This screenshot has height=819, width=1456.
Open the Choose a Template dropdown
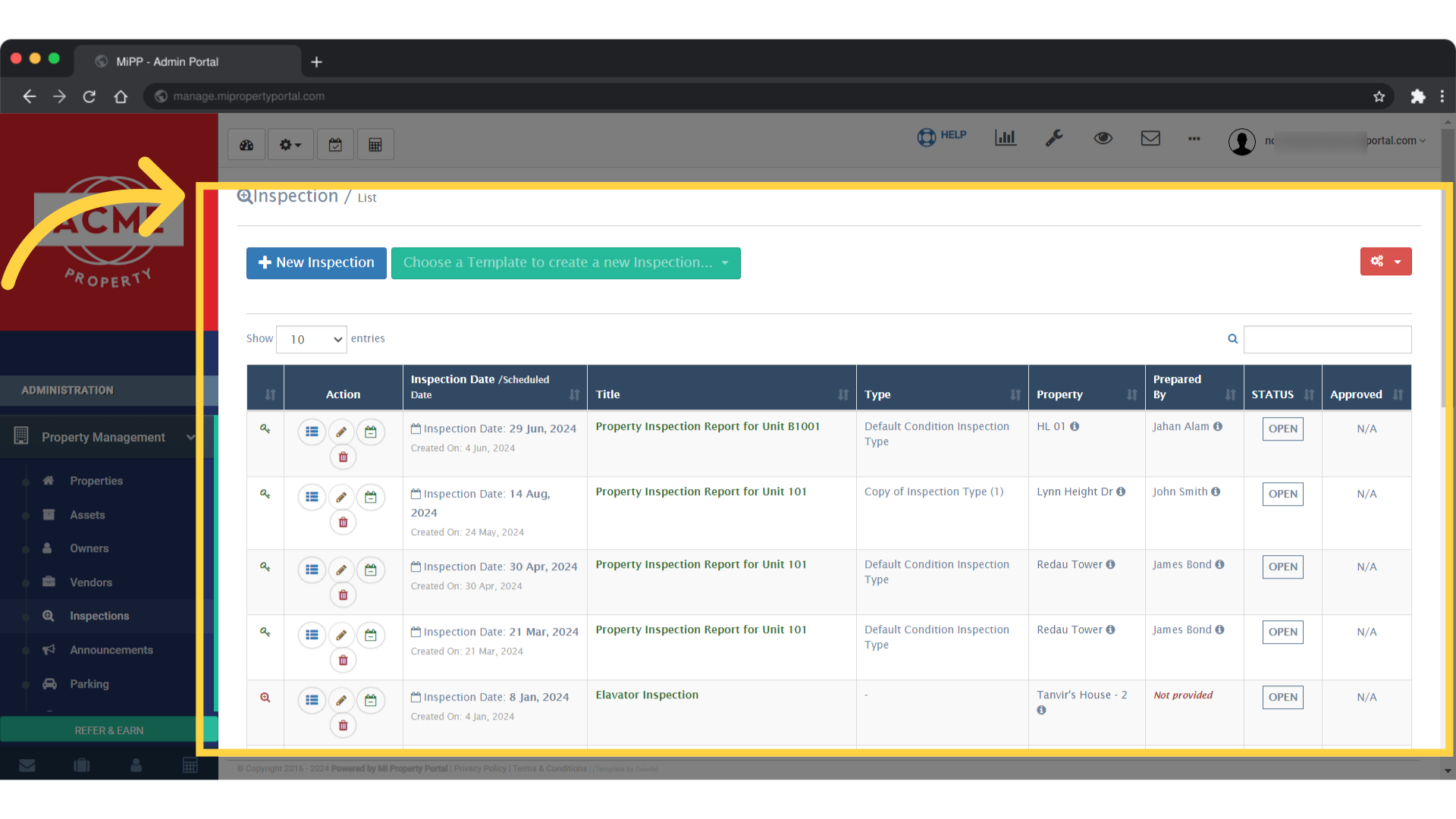(566, 263)
